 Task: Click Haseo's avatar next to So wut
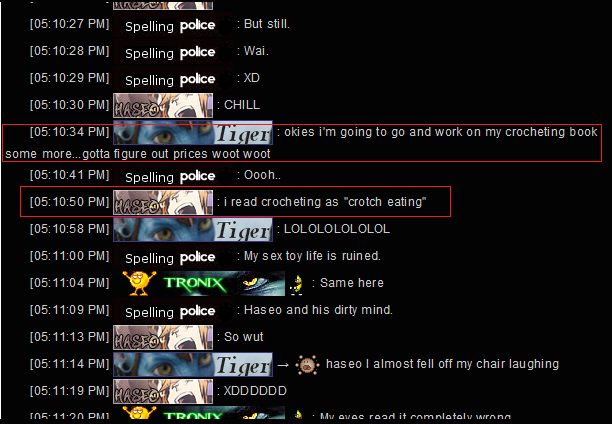point(163,337)
